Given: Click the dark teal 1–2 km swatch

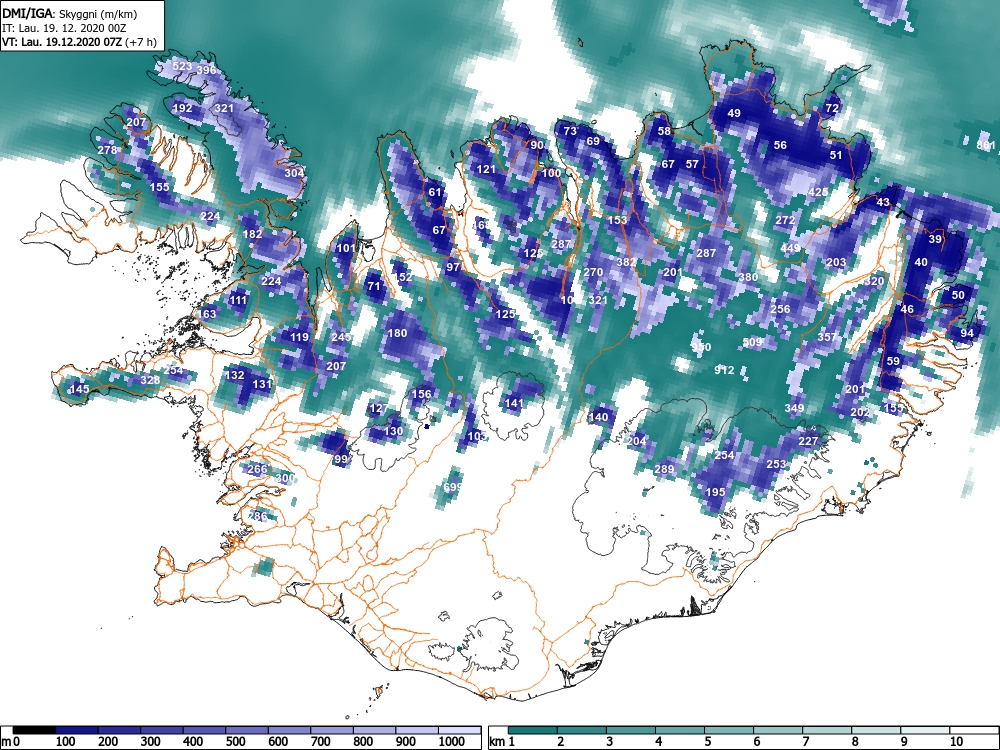Looking at the screenshot, I should pyautogui.click(x=533, y=730).
